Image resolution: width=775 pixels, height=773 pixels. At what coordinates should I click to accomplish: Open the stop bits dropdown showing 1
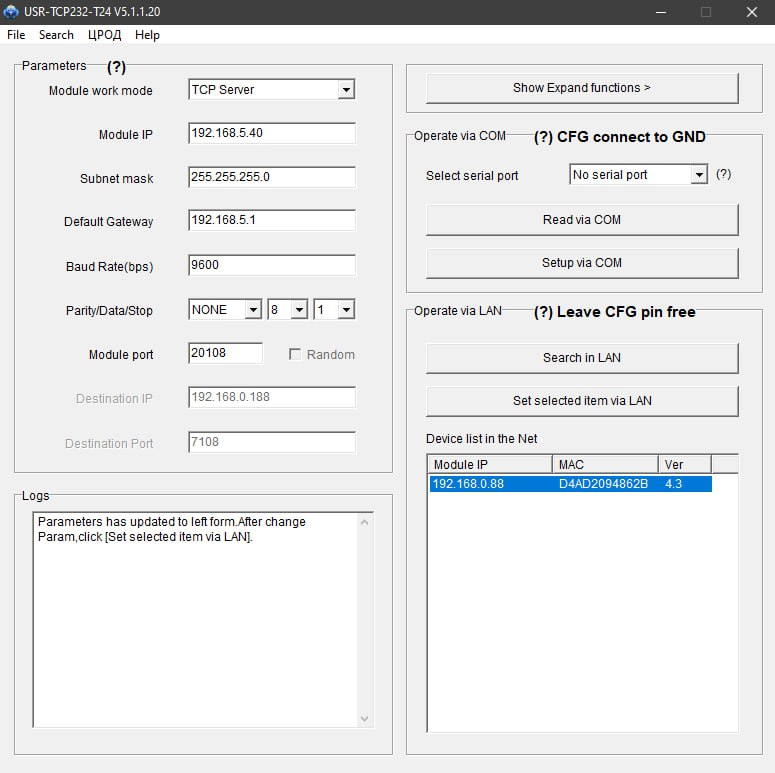click(345, 310)
